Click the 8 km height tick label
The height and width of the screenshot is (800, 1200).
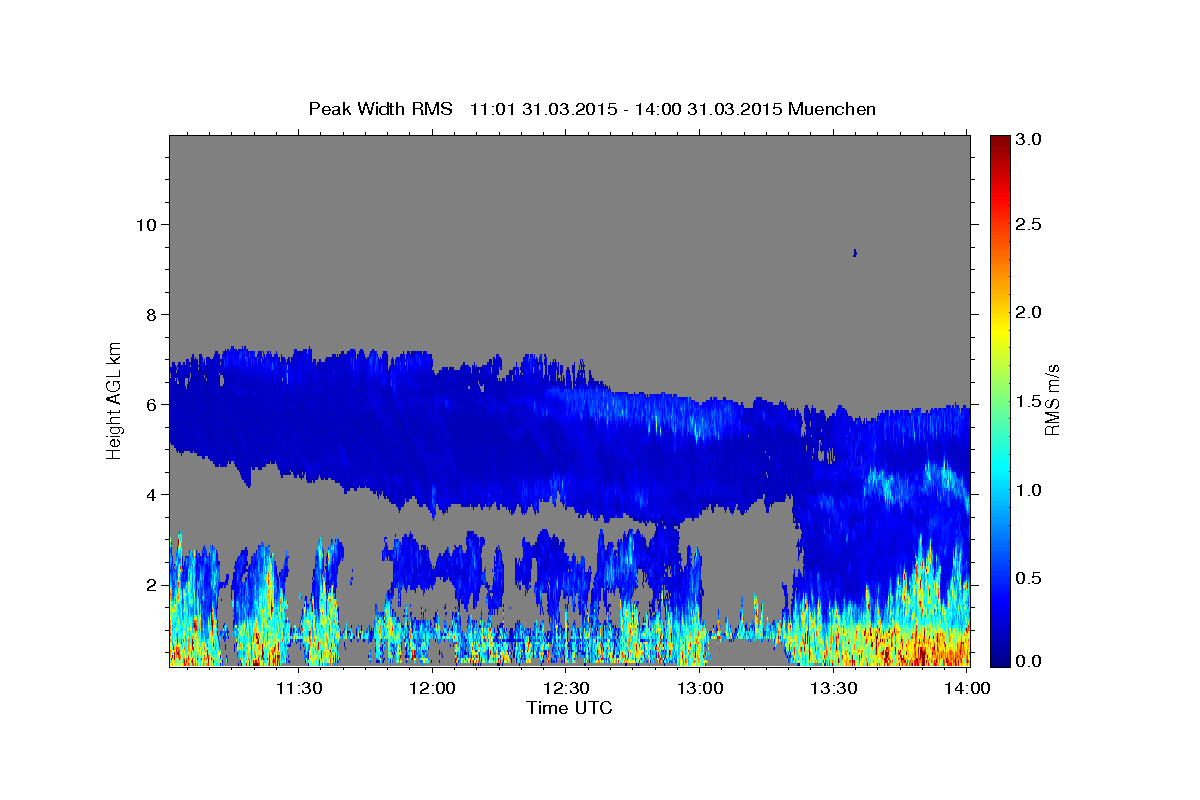150,314
